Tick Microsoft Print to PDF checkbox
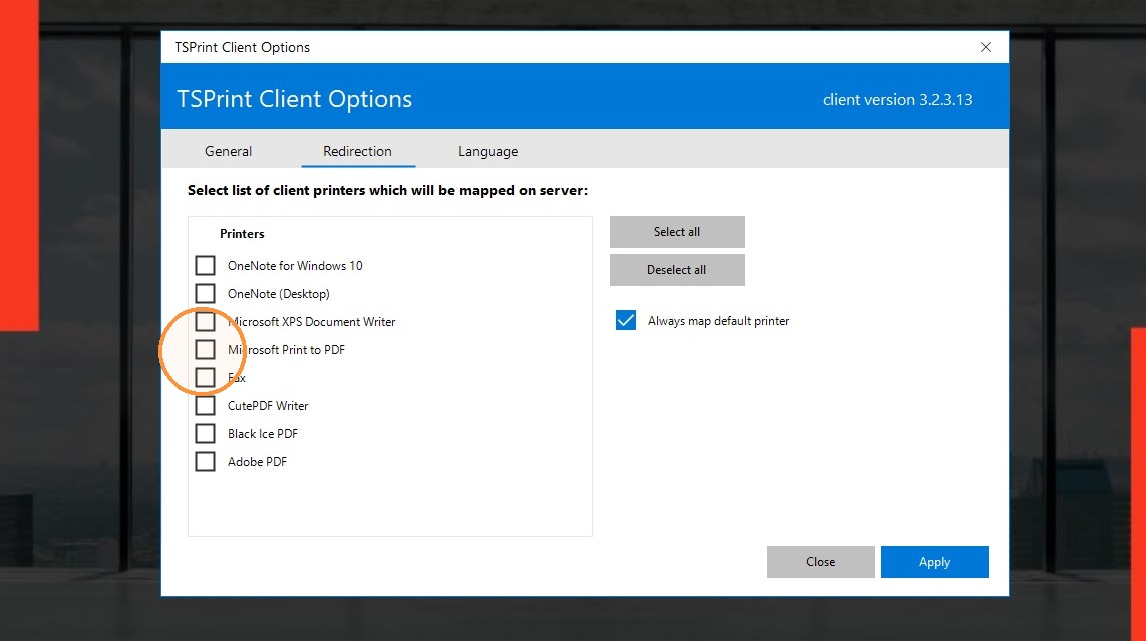The height and width of the screenshot is (641, 1146). pos(205,349)
